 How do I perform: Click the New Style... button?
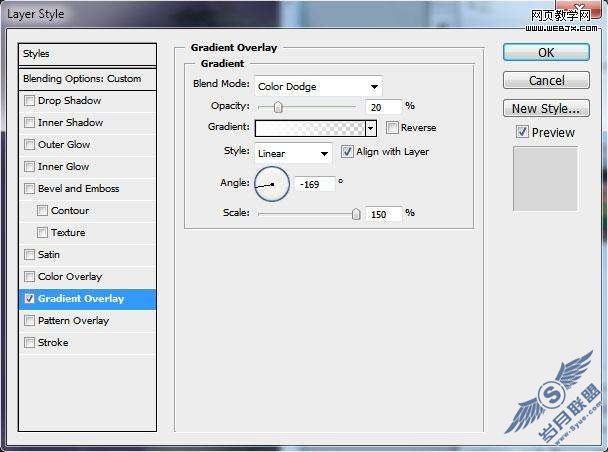click(546, 109)
